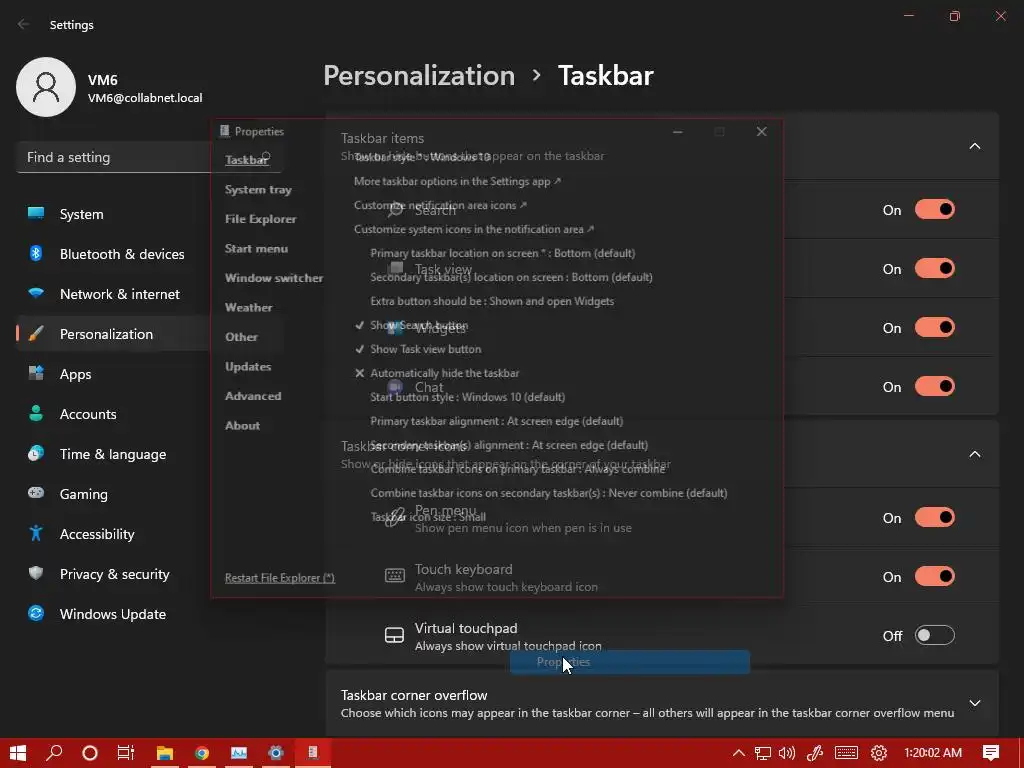Open Customize system icons in notification area
The width and height of the screenshot is (1024, 768).
point(474,229)
